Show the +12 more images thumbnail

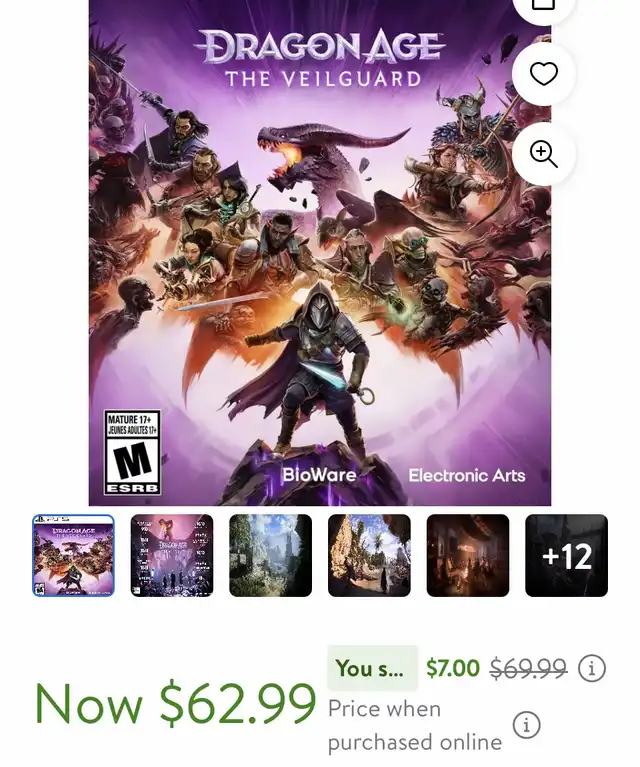coord(567,555)
